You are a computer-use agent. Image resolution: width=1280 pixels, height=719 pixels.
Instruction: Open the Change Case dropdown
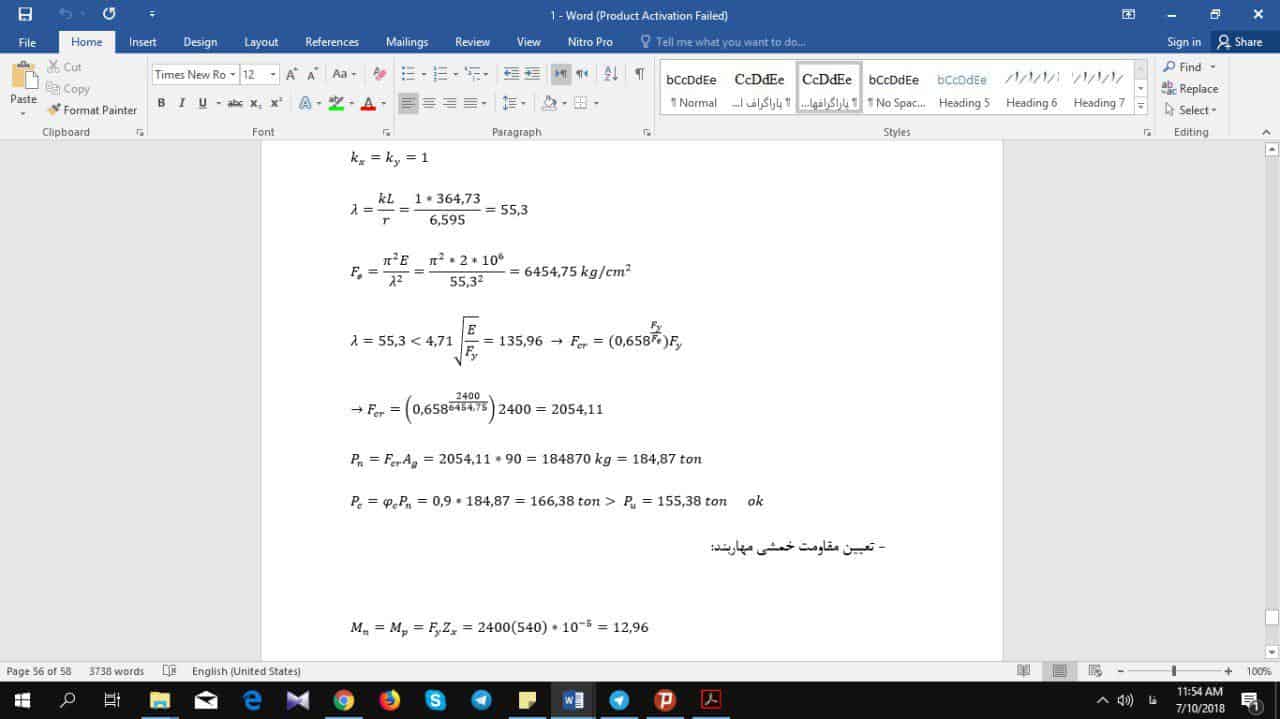coord(344,74)
